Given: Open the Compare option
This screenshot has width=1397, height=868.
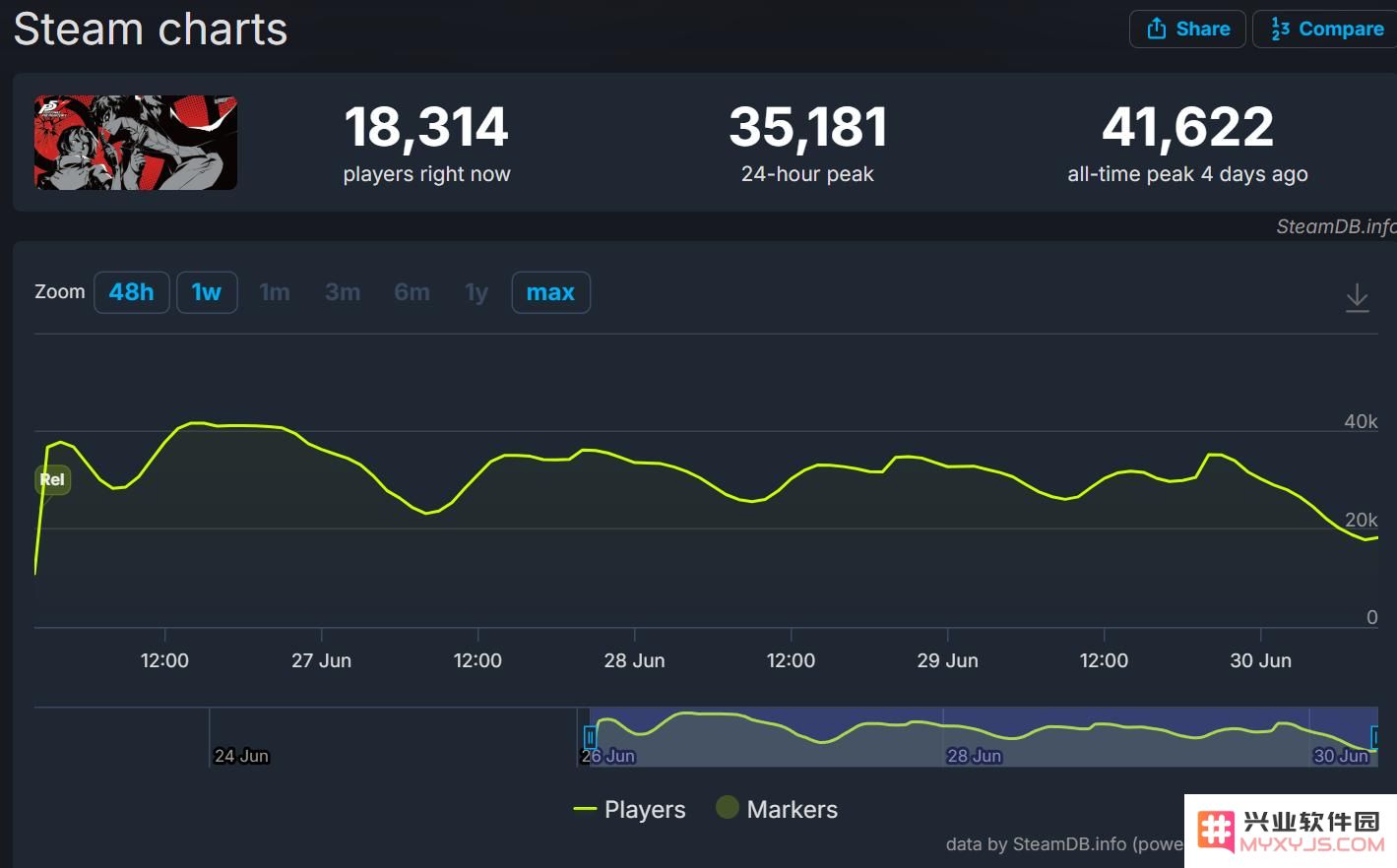Looking at the screenshot, I should pyautogui.click(x=1325, y=29).
